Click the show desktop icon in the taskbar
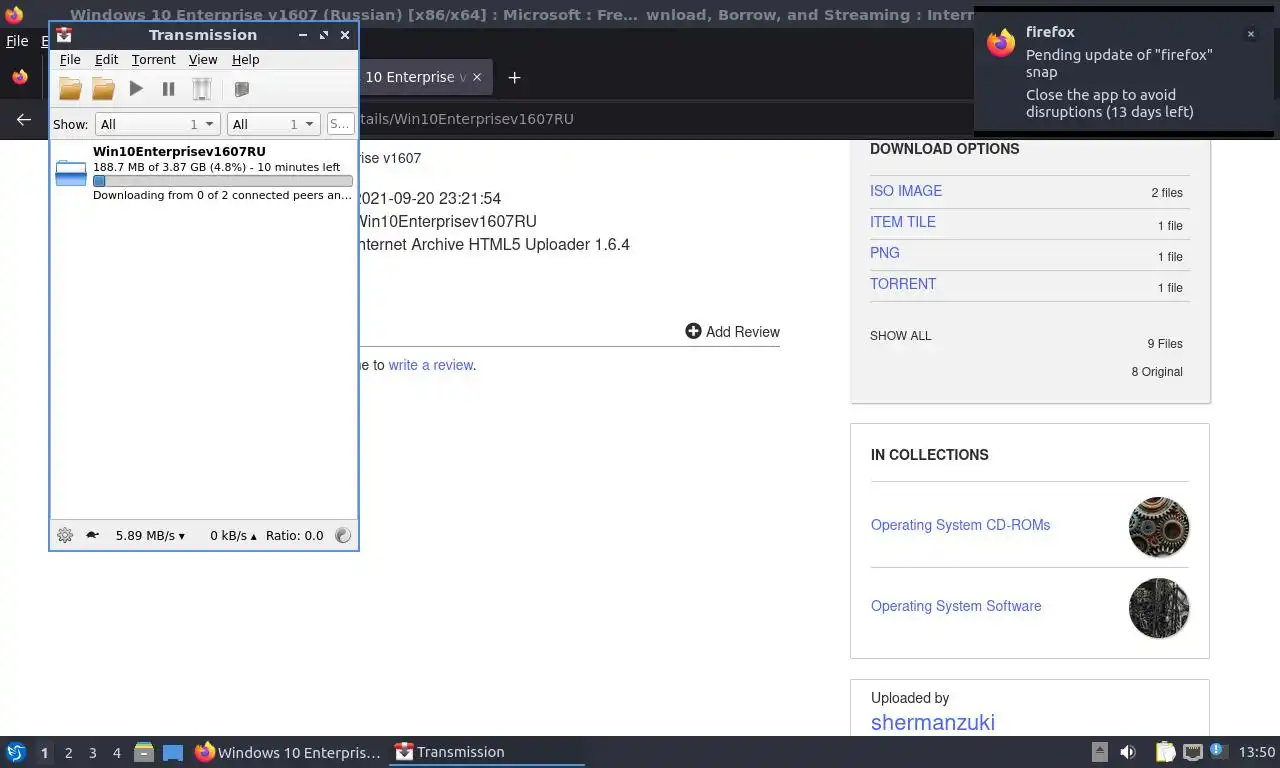This screenshot has height=768, width=1280. point(172,753)
